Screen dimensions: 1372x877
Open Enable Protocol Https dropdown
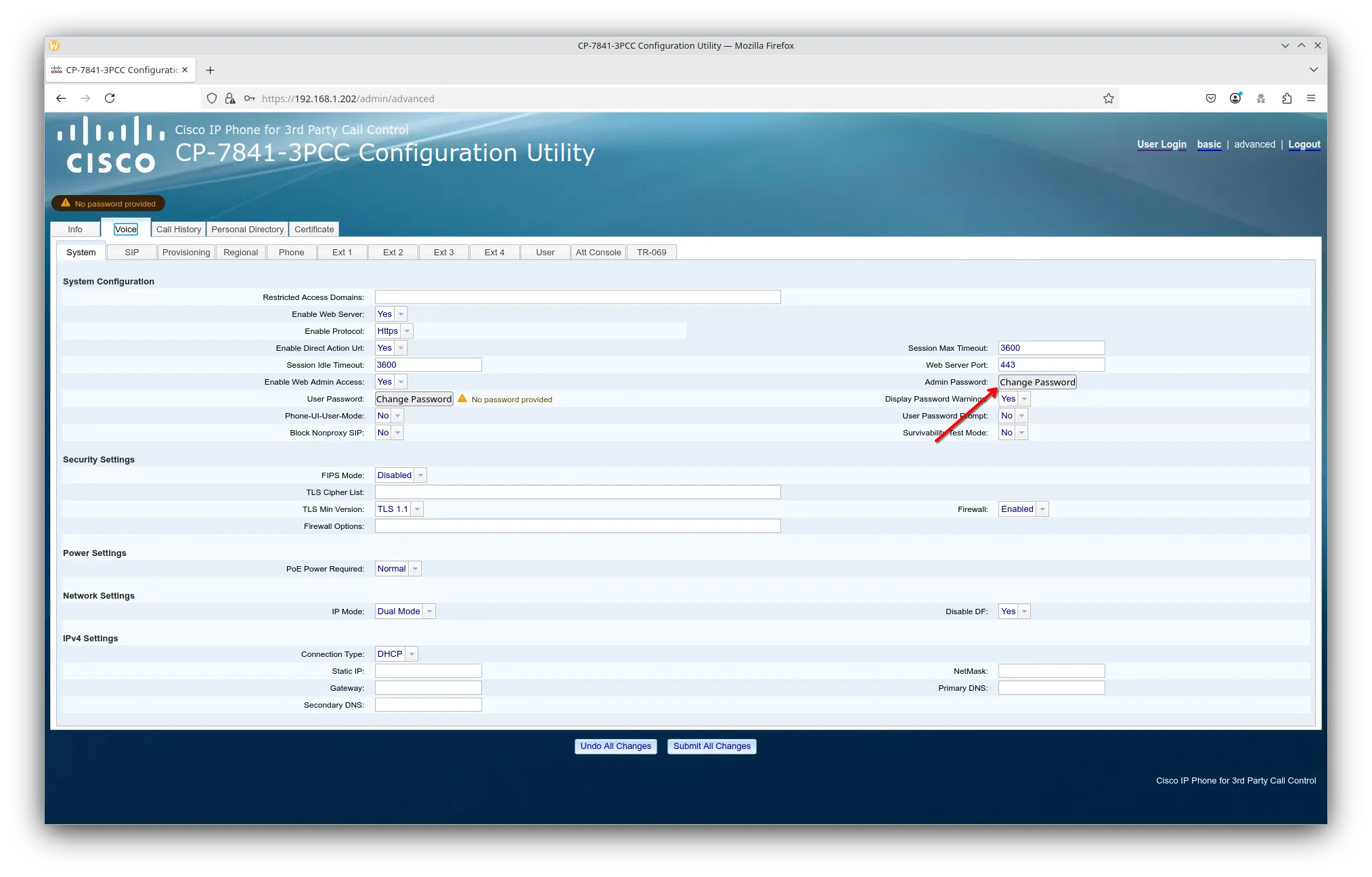pyautogui.click(x=394, y=330)
